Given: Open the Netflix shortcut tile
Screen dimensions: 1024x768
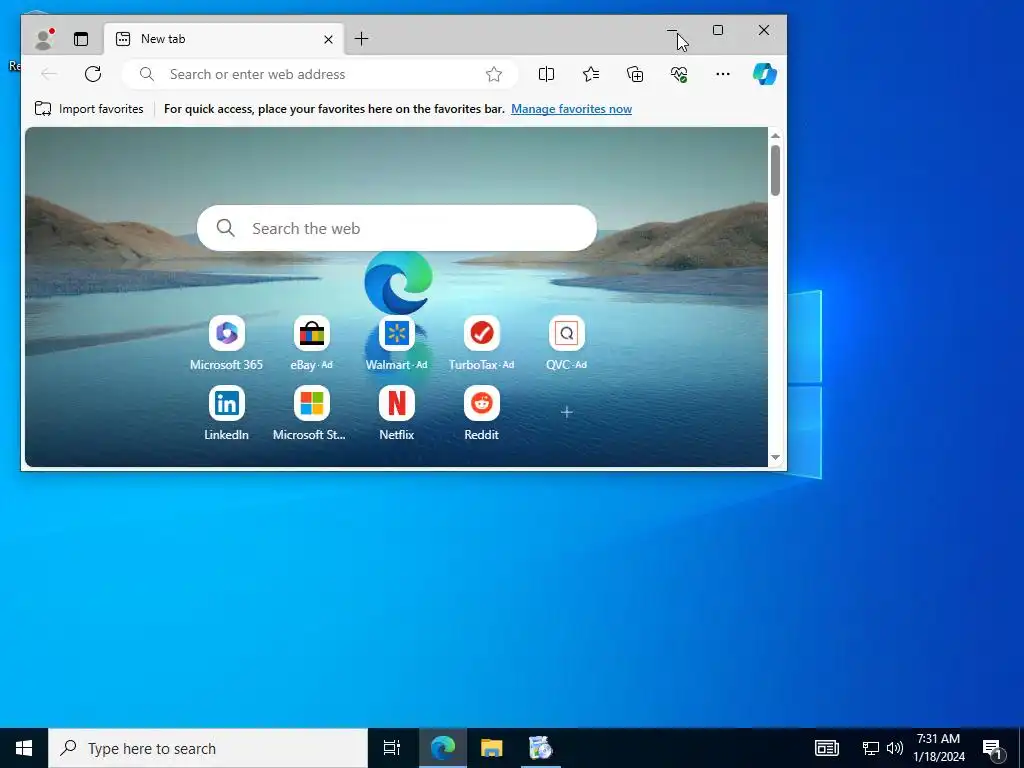Looking at the screenshot, I should pyautogui.click(x=396, y=413).
